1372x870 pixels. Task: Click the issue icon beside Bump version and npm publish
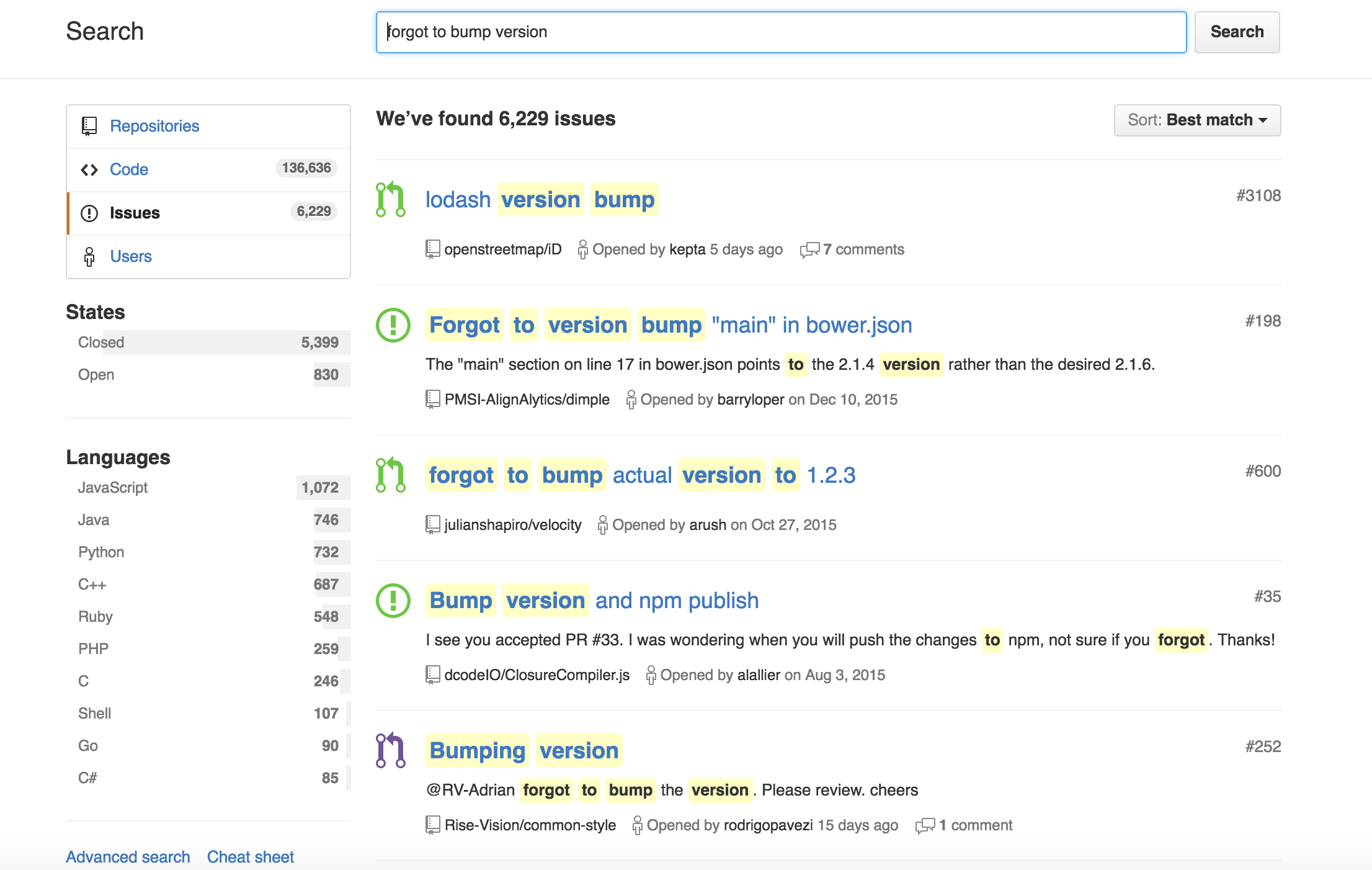(393, 600)
